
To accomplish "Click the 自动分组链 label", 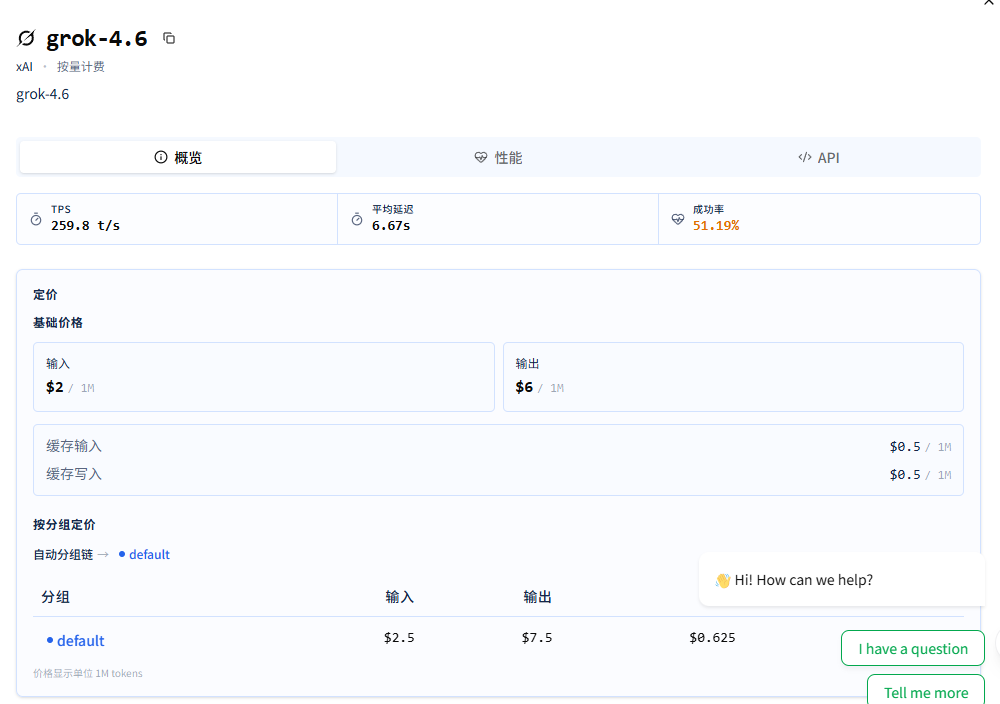I will [x=63, y=555].
